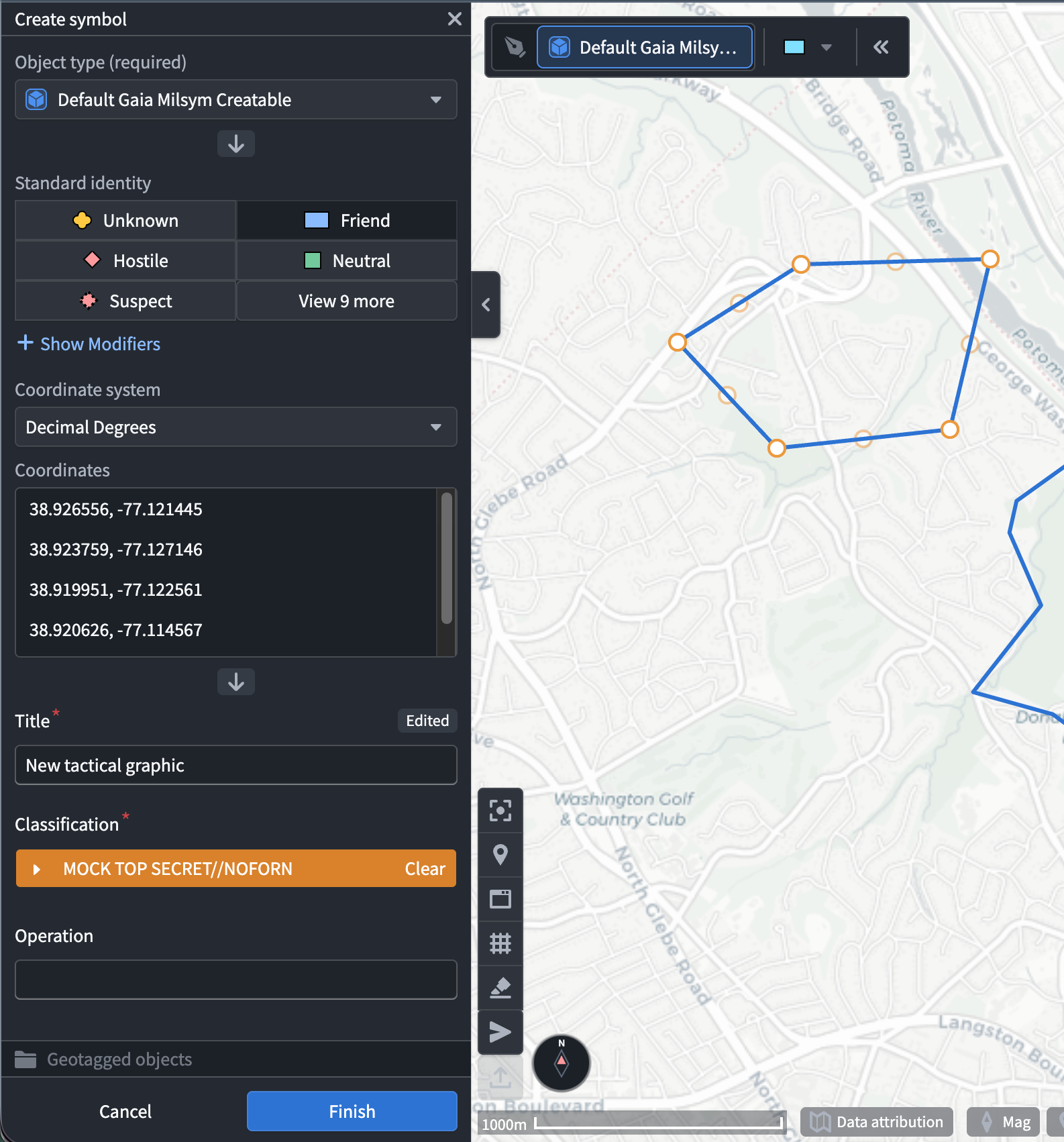Viewport: 1064px width, 1142px height.
Task: Click the coordinates list scrollbar
Action: (447, 558)
